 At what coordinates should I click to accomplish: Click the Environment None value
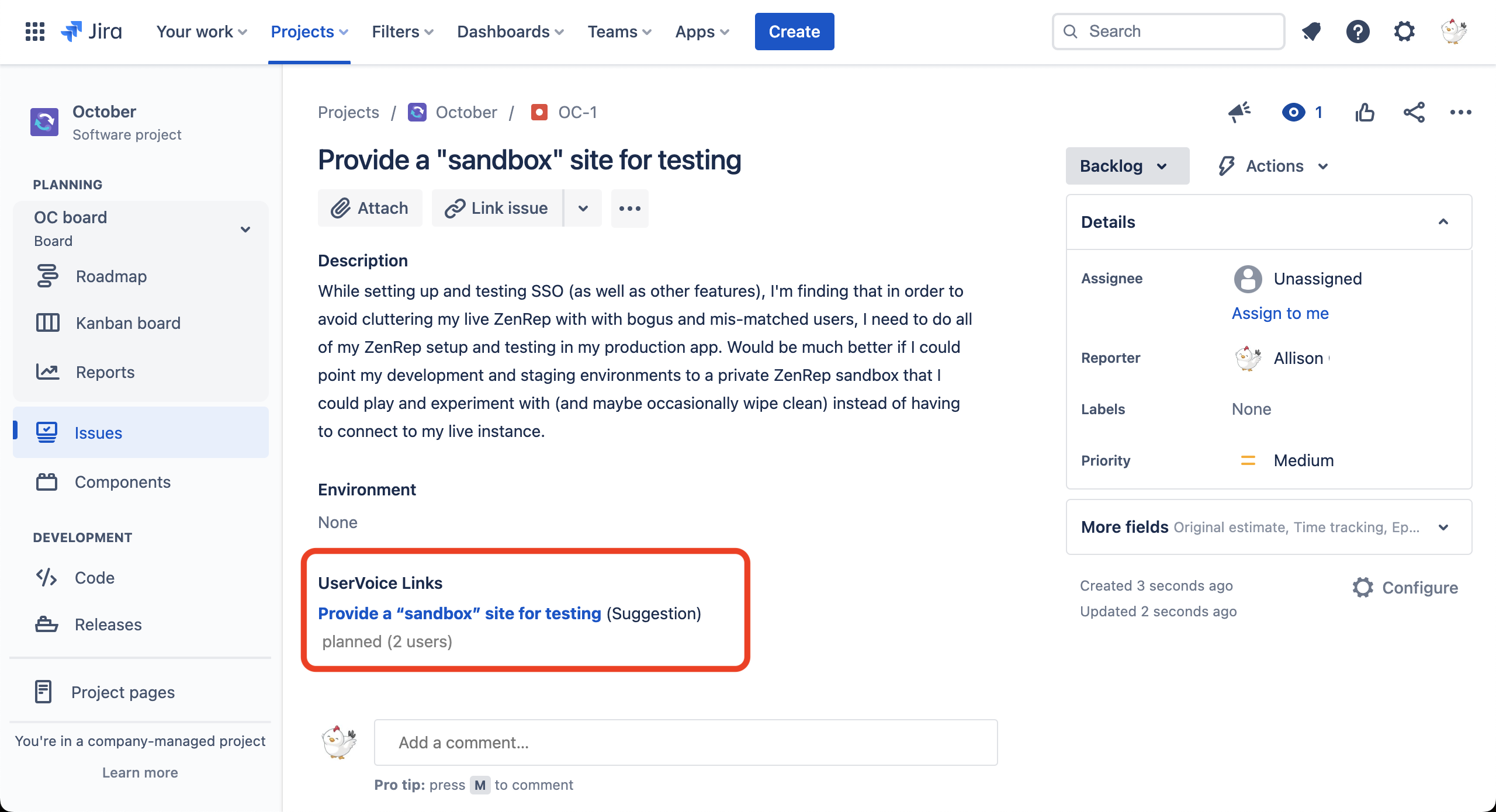337,522
